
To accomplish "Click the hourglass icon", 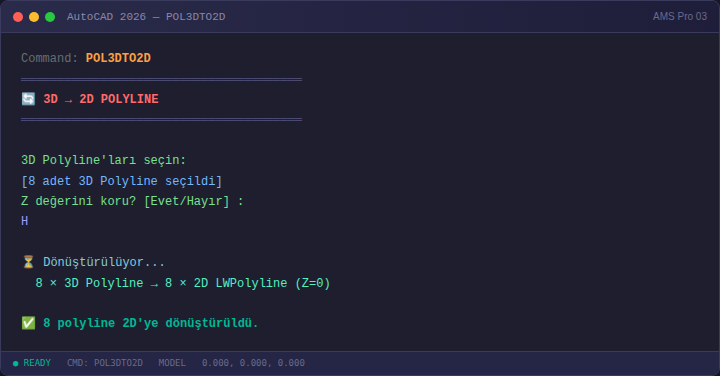I will [x=28, y=262].
